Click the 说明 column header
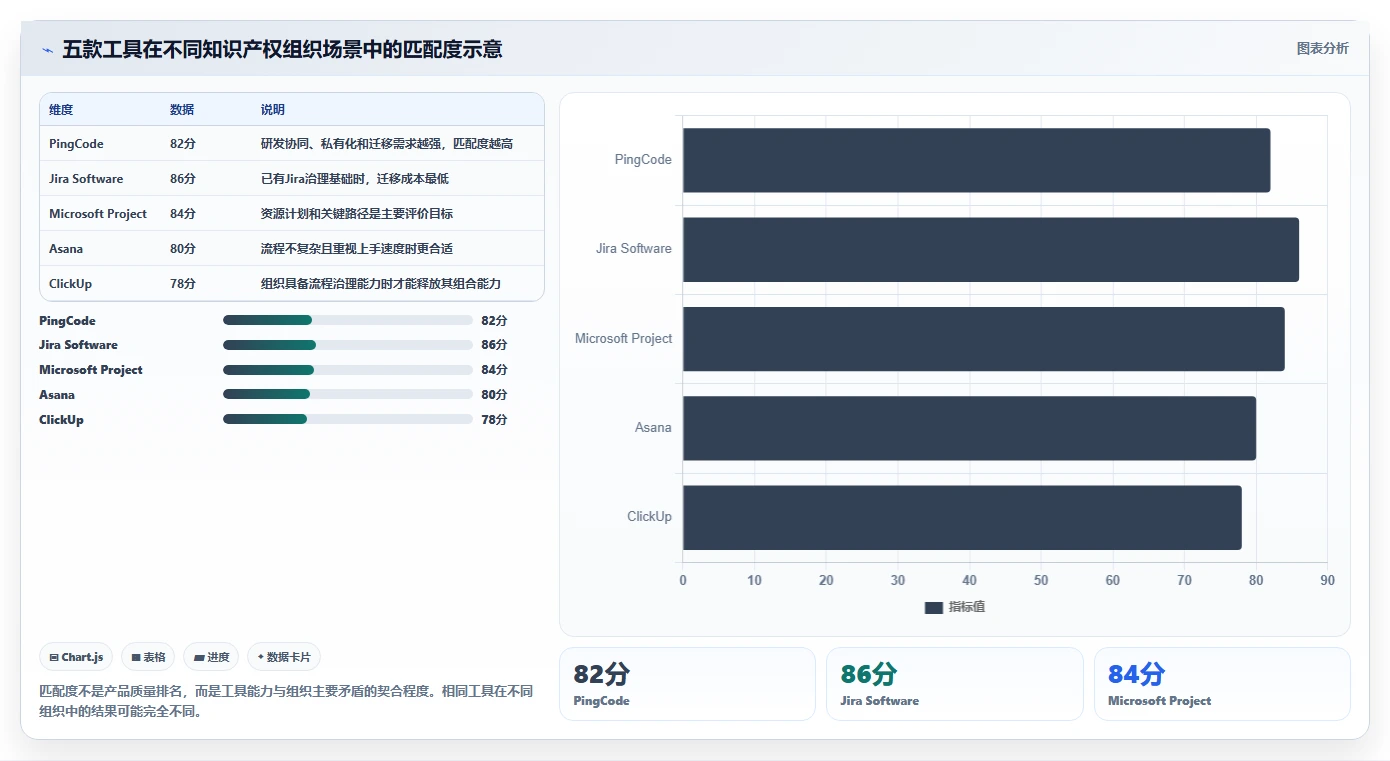 click(x=273, y=110)
